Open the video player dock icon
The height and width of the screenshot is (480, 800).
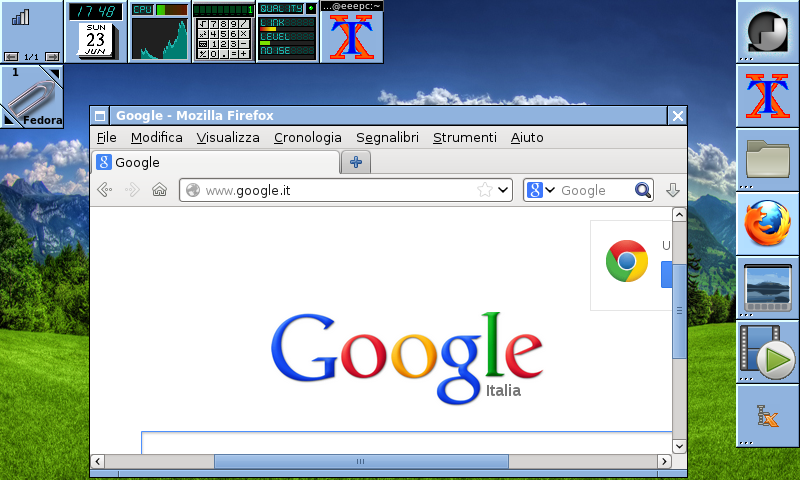(767, 352)
